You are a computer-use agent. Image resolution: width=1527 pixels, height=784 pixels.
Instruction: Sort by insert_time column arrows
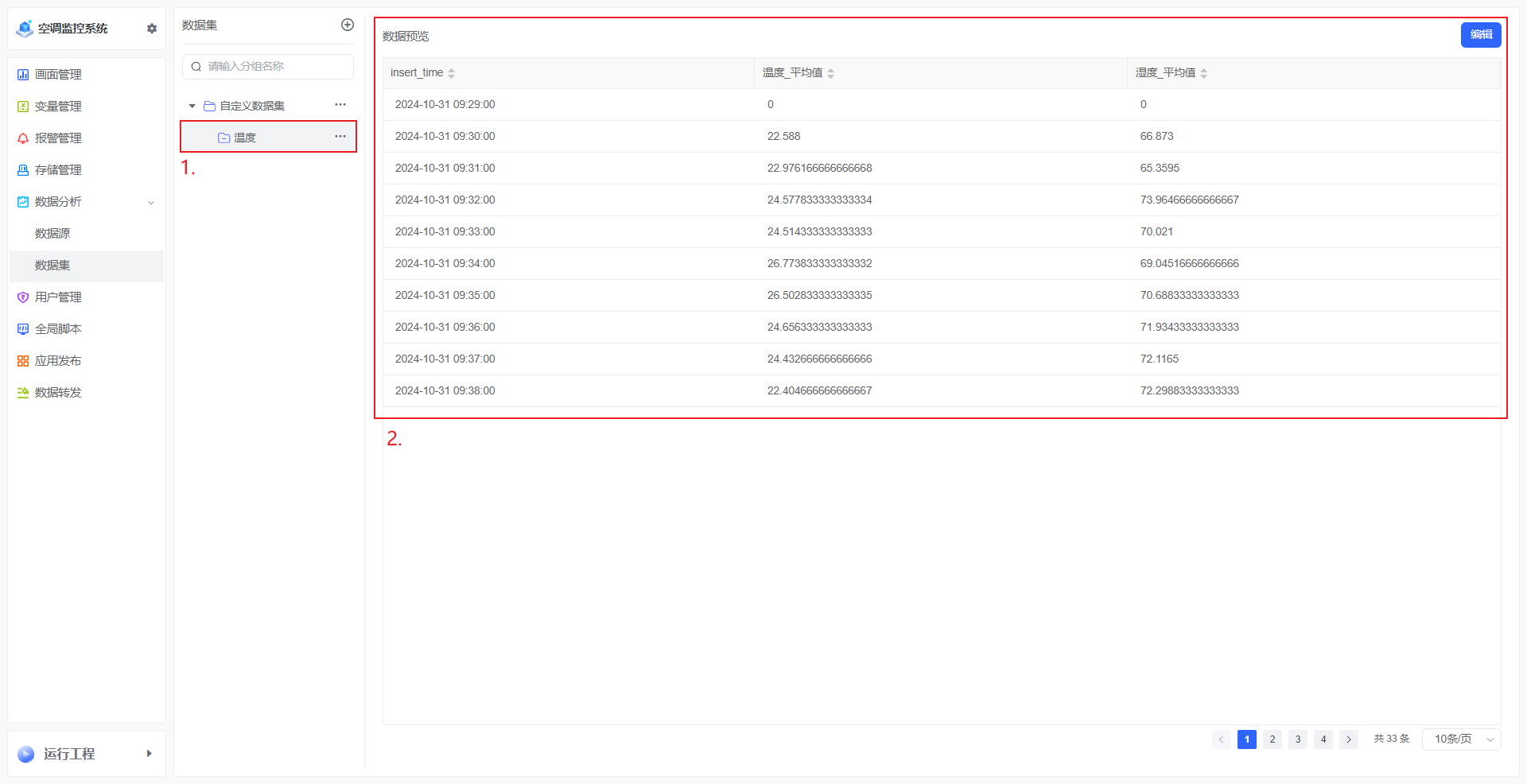(451, 73)
